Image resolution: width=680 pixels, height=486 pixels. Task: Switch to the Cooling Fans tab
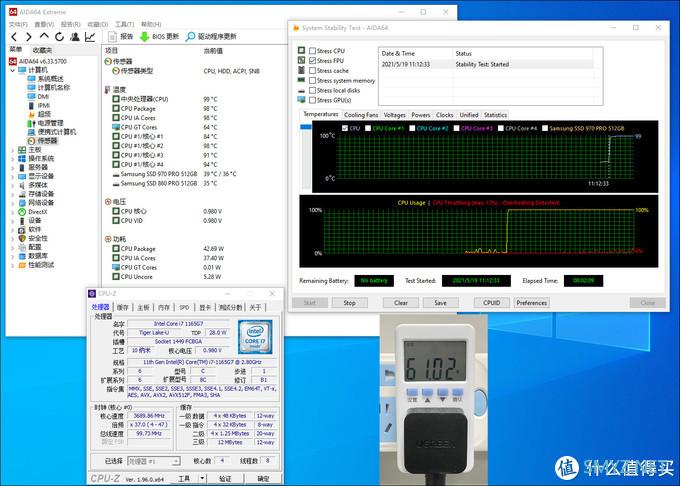point(361,115)
